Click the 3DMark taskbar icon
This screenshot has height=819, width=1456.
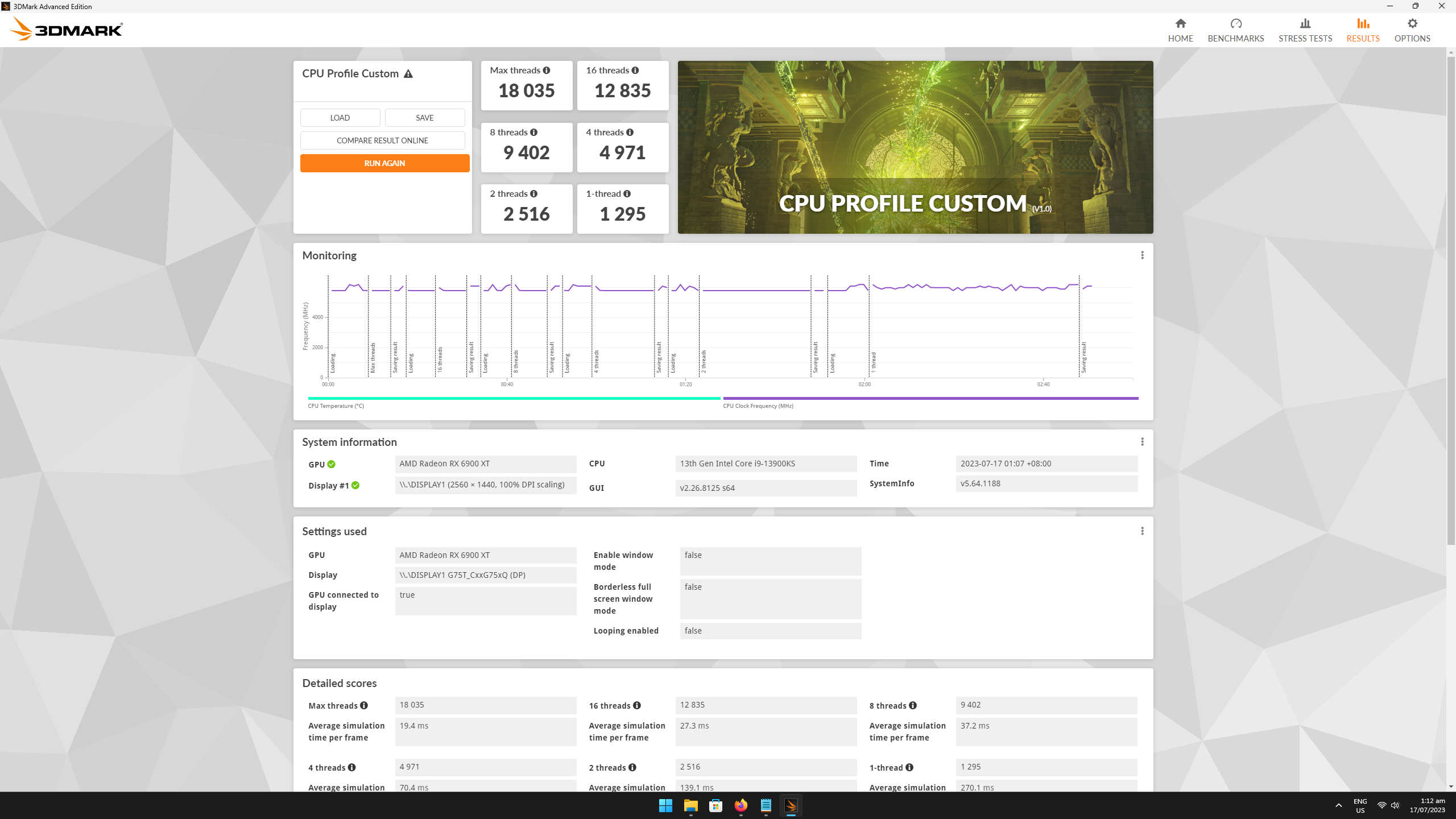[x=791, y=805]
